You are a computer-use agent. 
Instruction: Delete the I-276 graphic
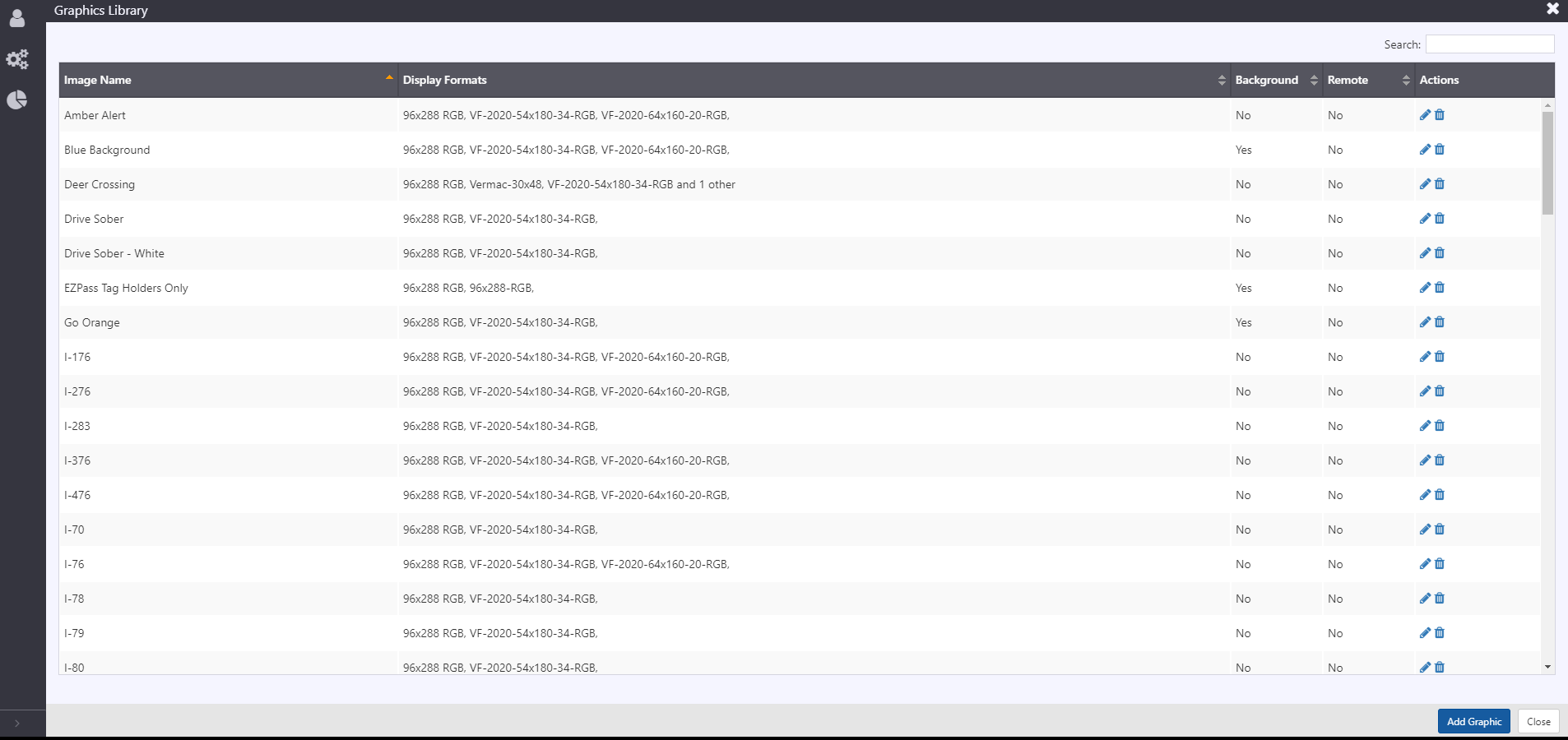click(x=1440, y=391)
